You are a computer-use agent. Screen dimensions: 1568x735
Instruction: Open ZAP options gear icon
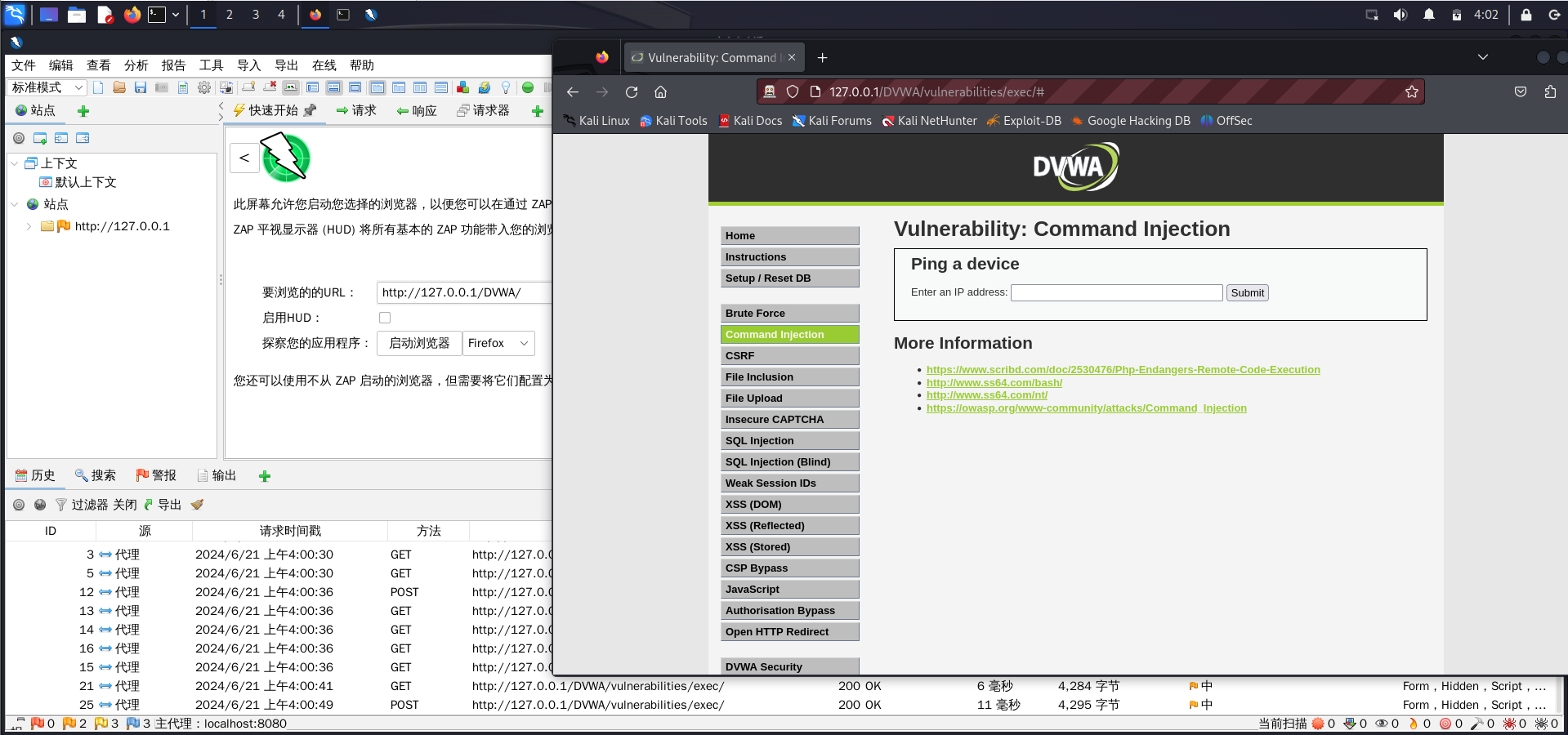click(204, 87)
